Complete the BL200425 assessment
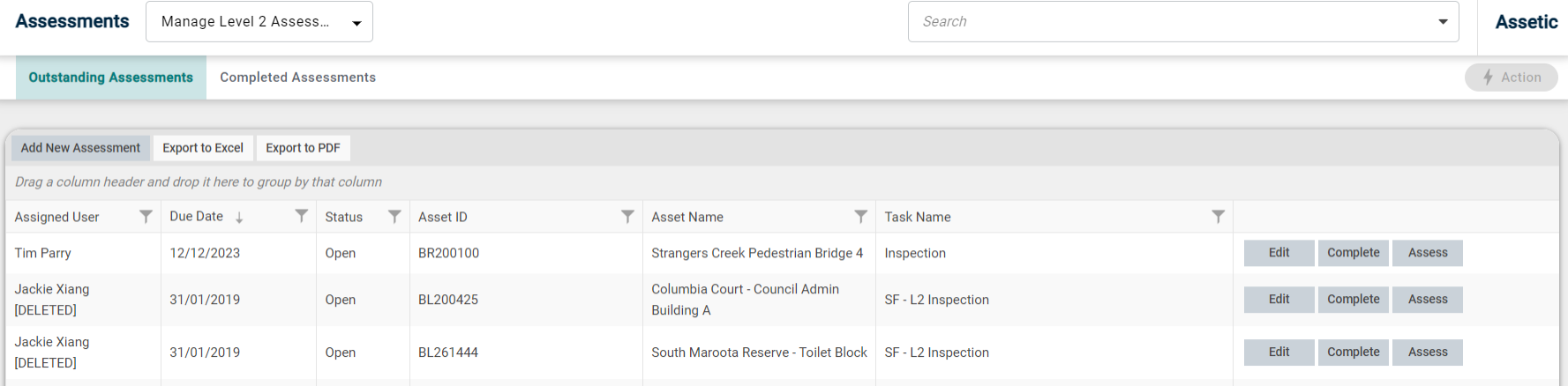The width and height of the screenshot is (1568, 386). (1354, 300)
